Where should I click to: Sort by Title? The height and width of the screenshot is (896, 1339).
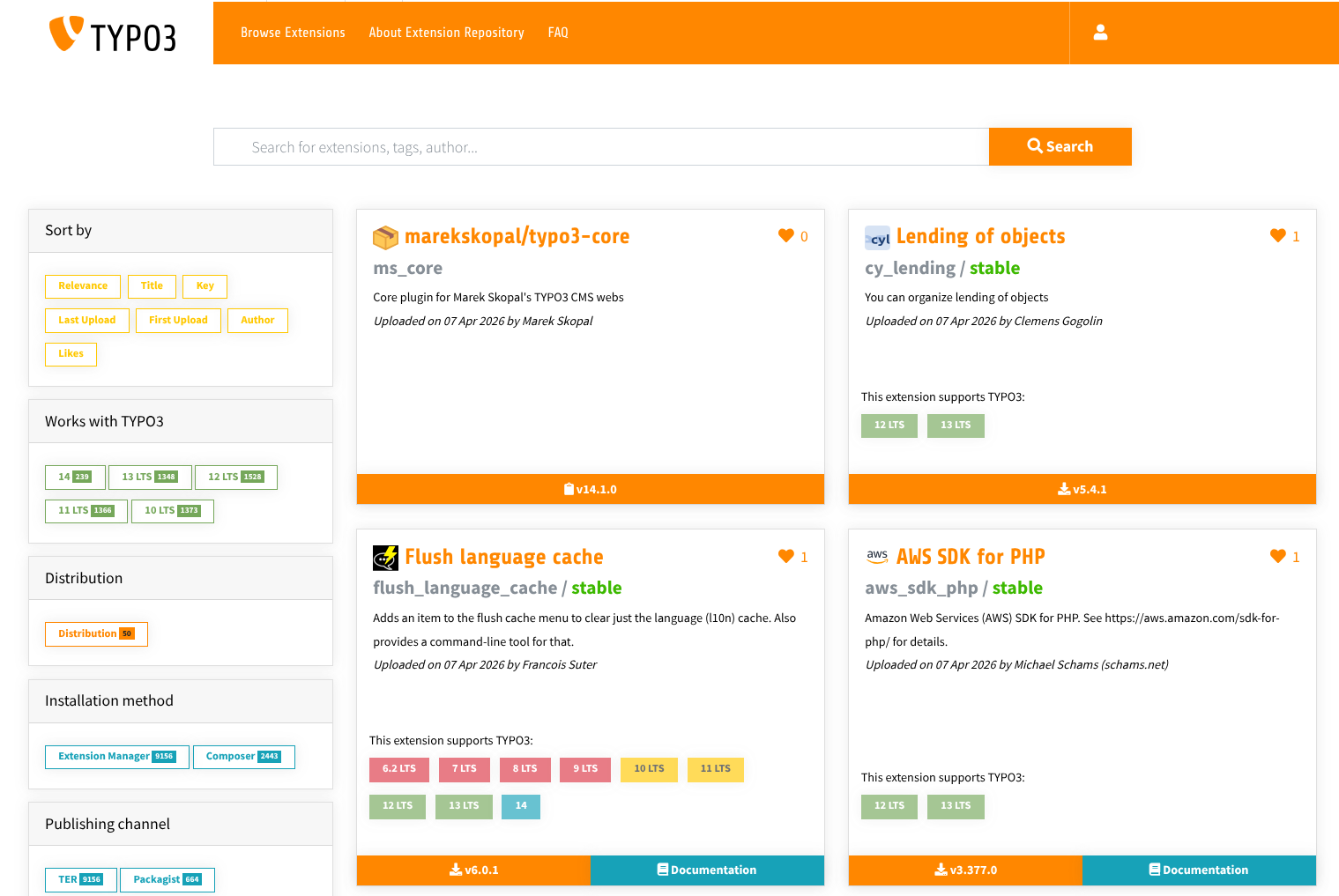point(152,286)
